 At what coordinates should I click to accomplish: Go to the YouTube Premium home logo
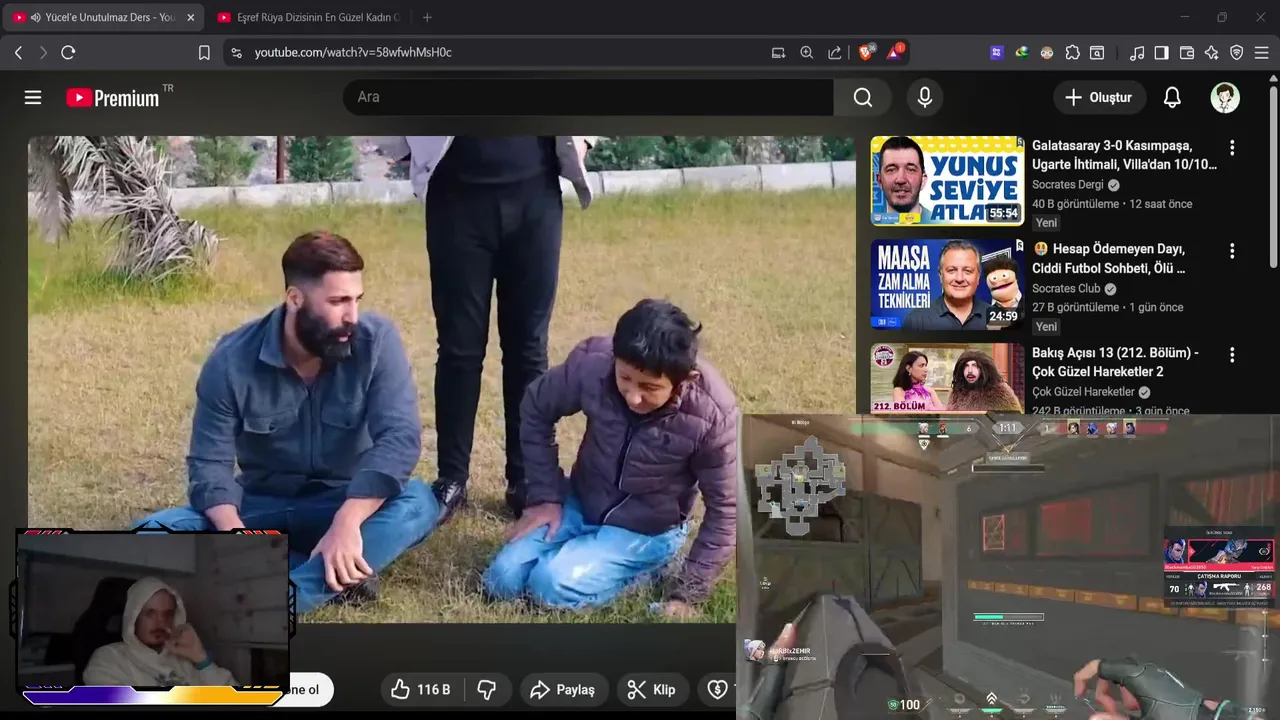[113, 97]
